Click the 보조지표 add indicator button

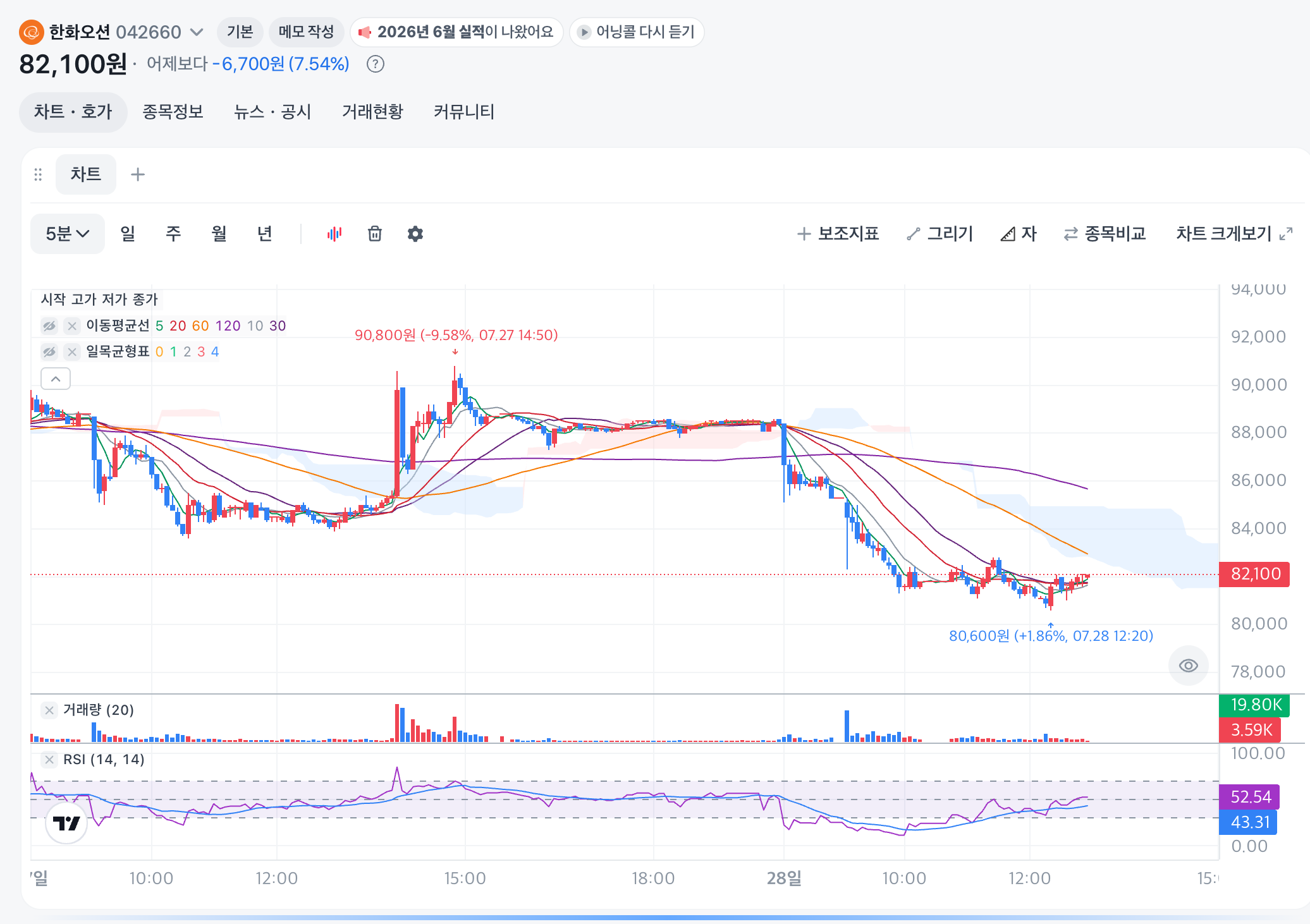point(838,234)
